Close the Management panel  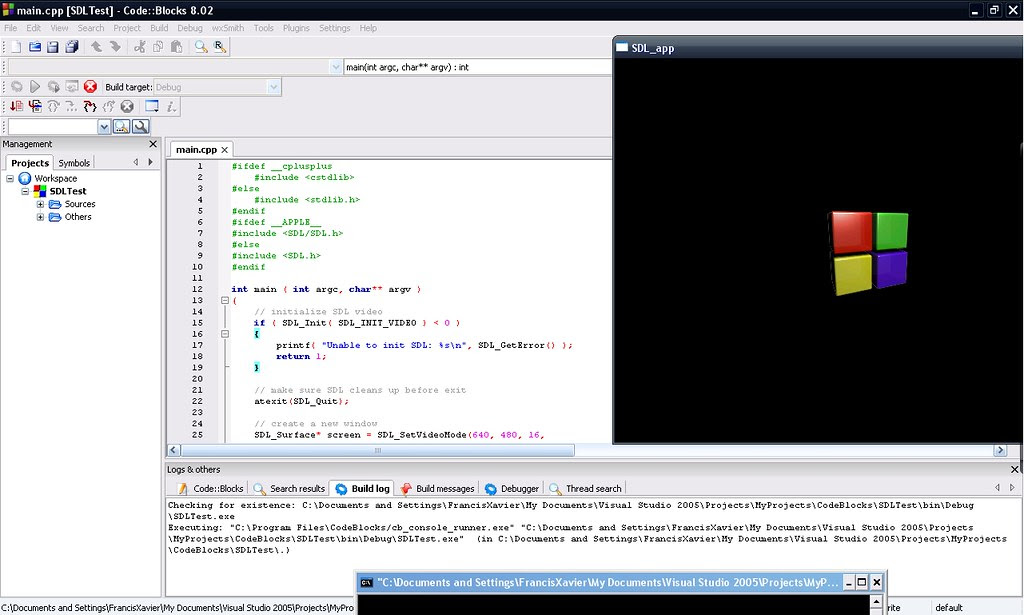(153, 144)
